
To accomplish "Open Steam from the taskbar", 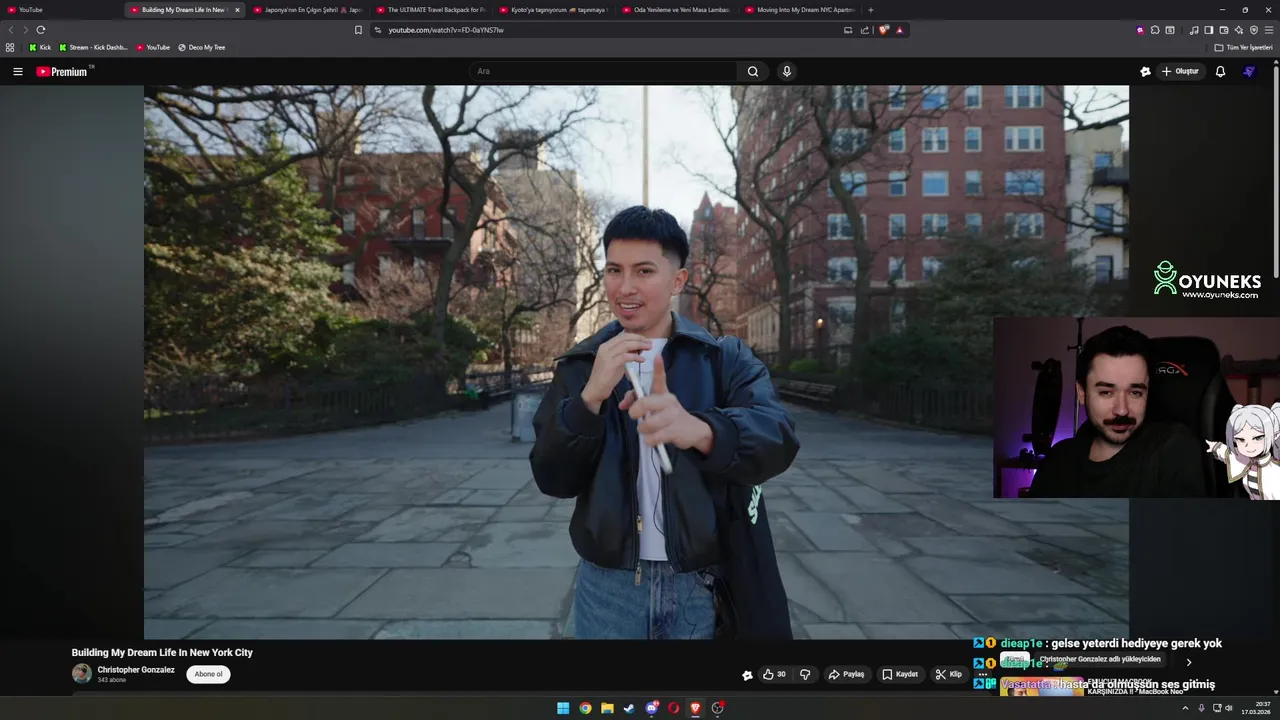I will coord(629,708).
